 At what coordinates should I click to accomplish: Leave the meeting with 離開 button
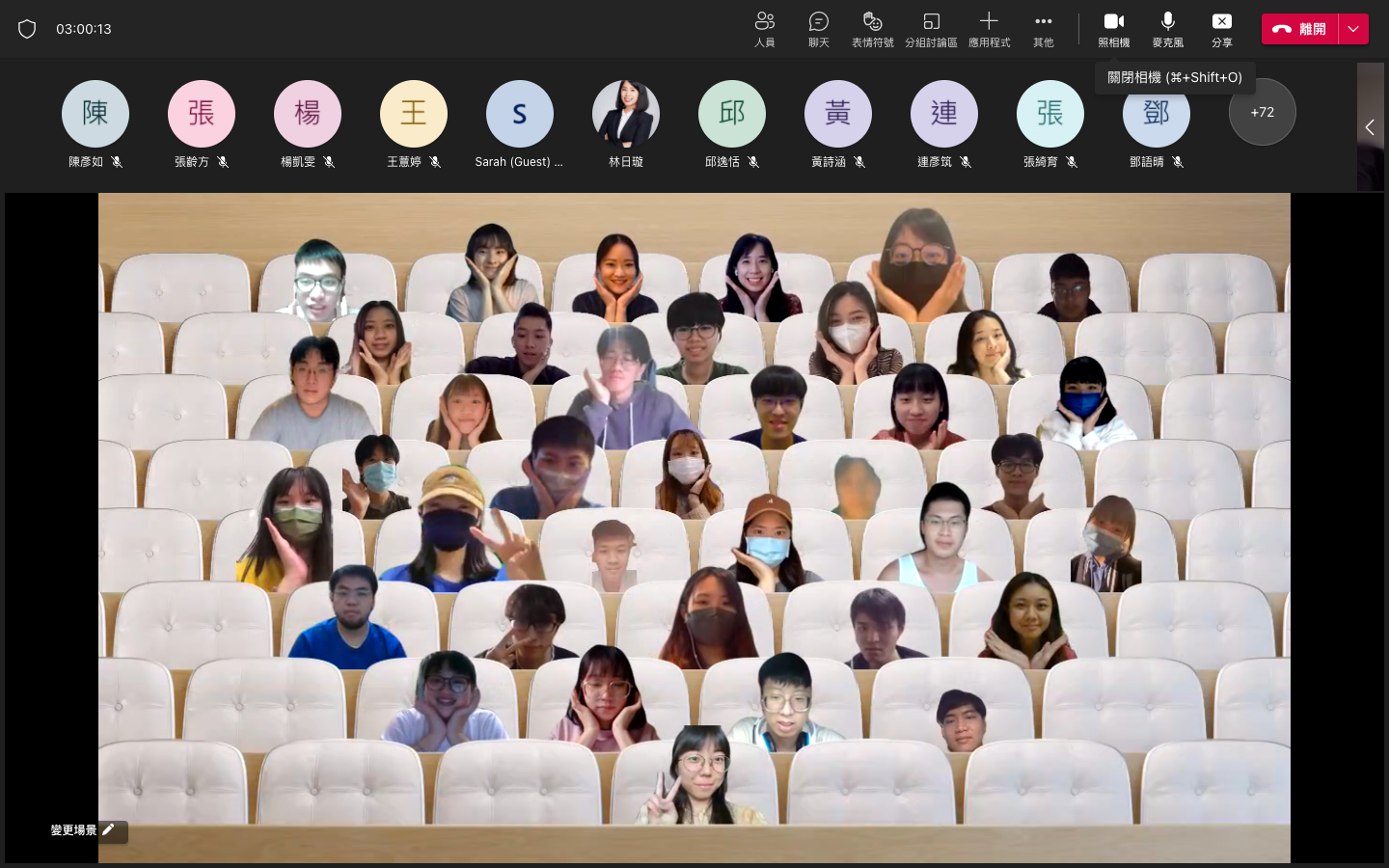point(1300,29)
